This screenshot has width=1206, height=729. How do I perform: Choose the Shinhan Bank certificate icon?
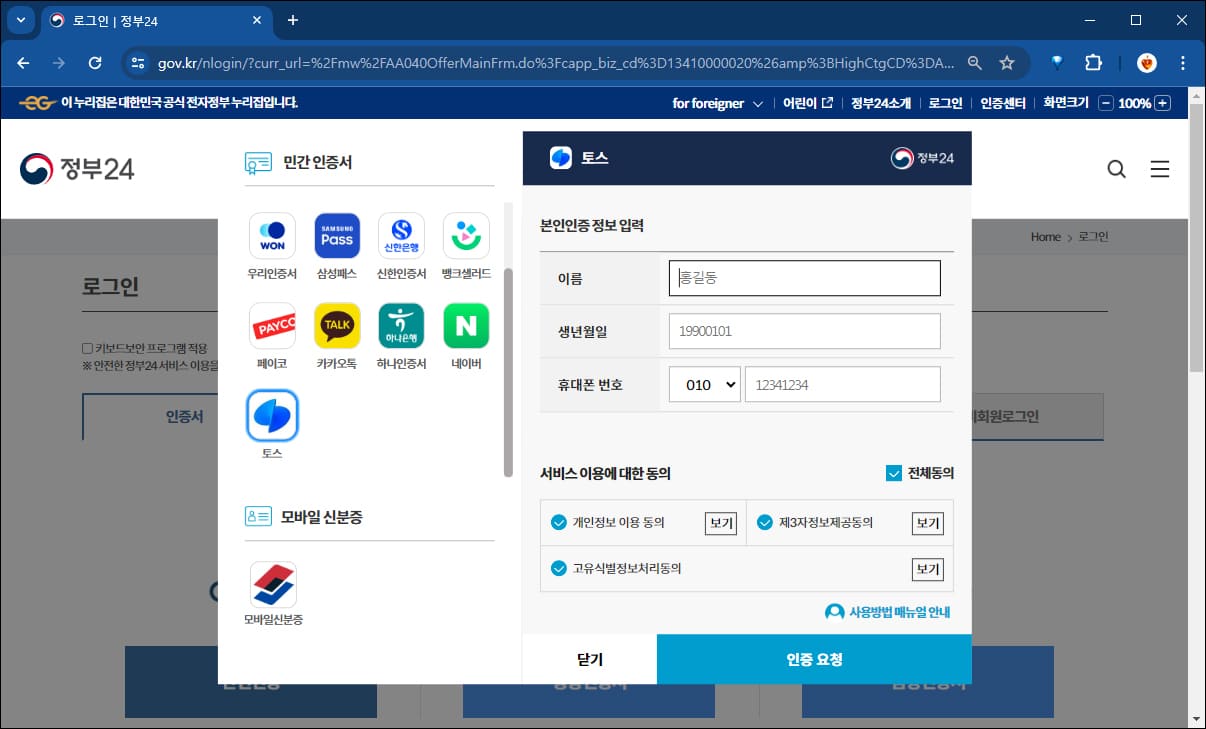pos(401,236)
